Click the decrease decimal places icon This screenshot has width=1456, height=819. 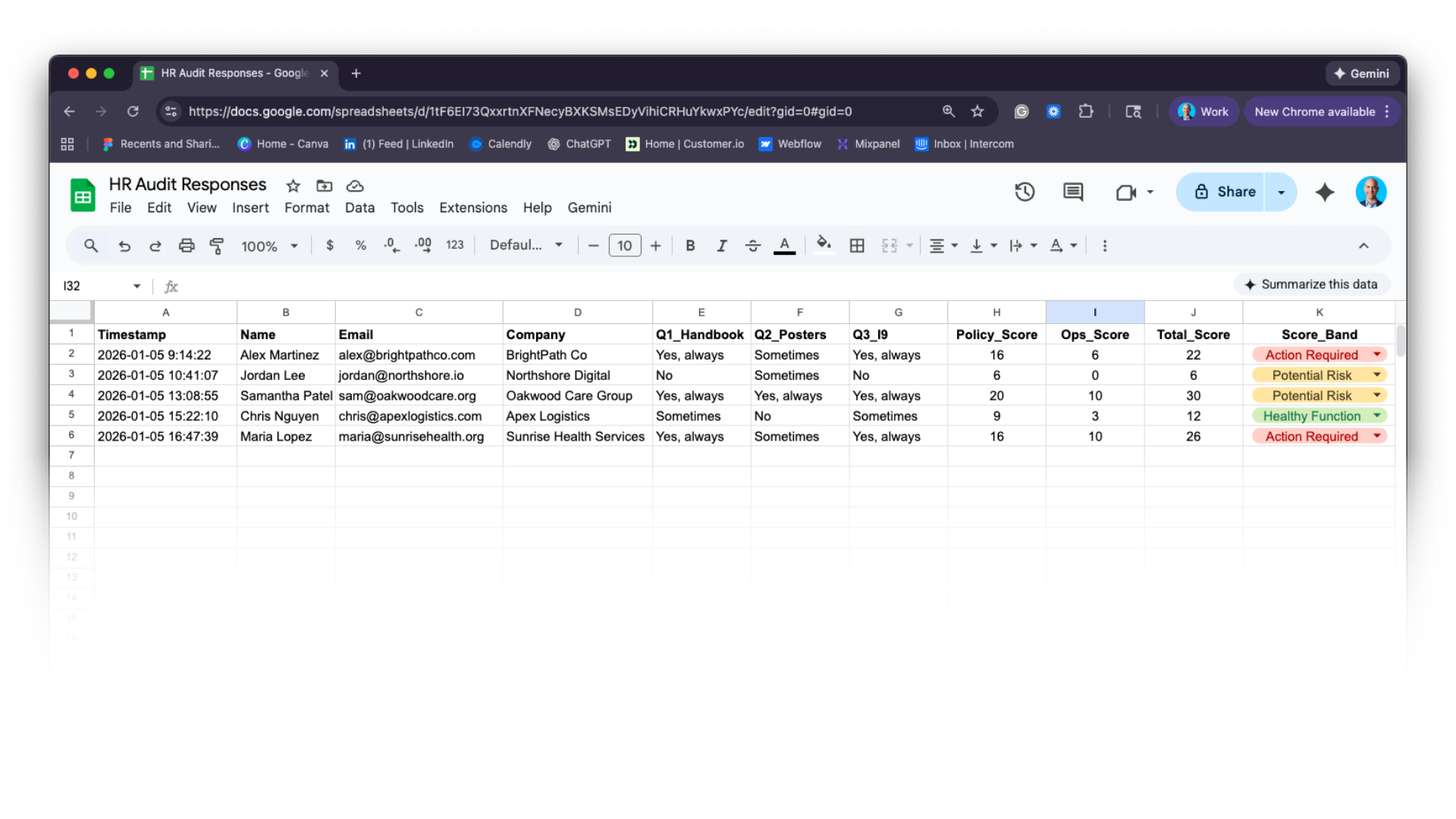coord(391,246)
